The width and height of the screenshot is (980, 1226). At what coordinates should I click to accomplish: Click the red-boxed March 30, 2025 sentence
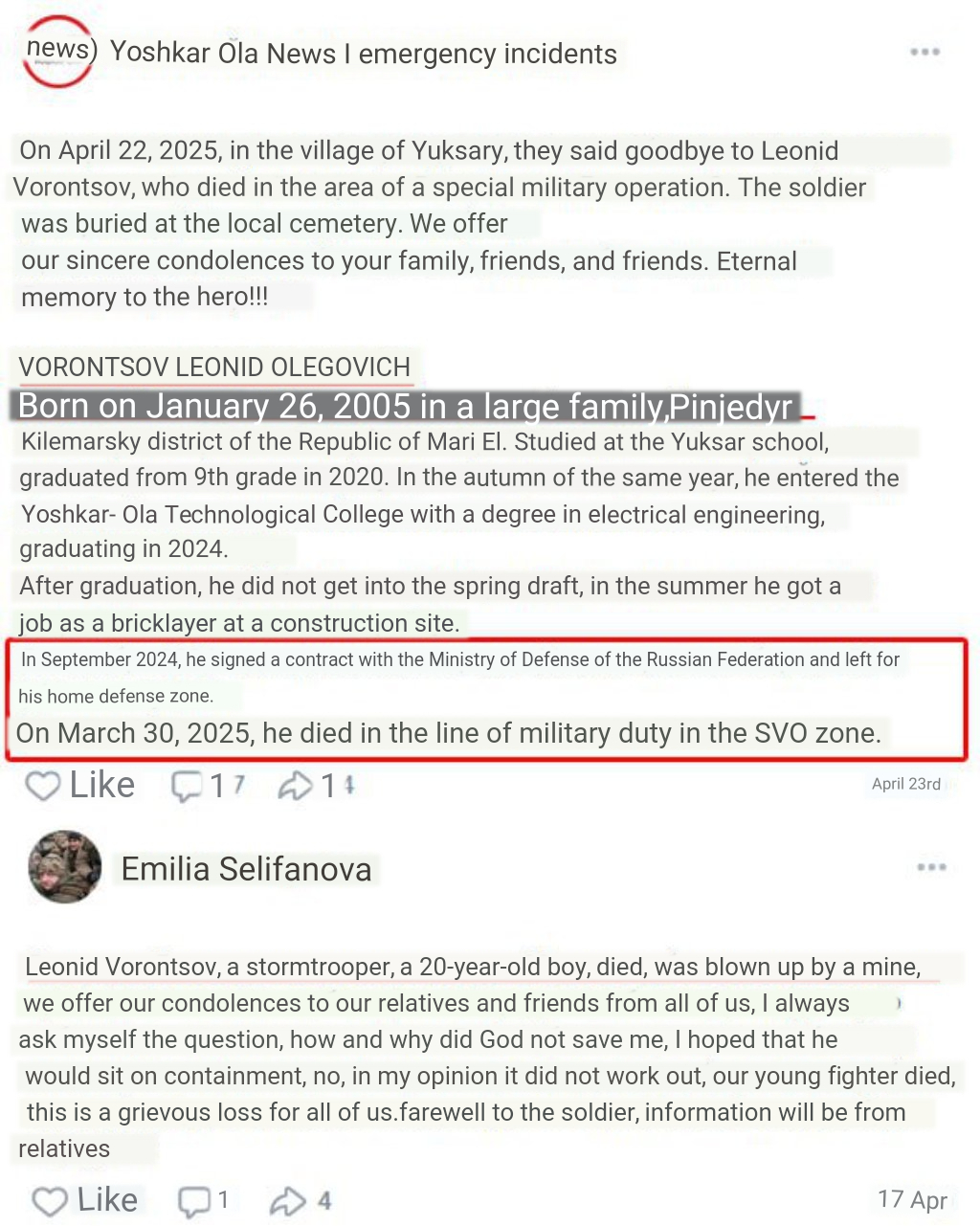(x=448, y=733)
